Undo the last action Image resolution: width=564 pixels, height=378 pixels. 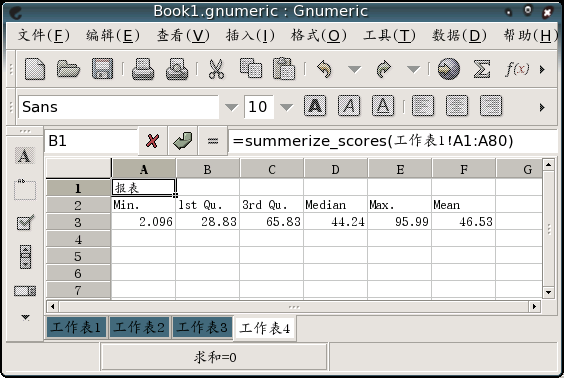coord(324,69)
